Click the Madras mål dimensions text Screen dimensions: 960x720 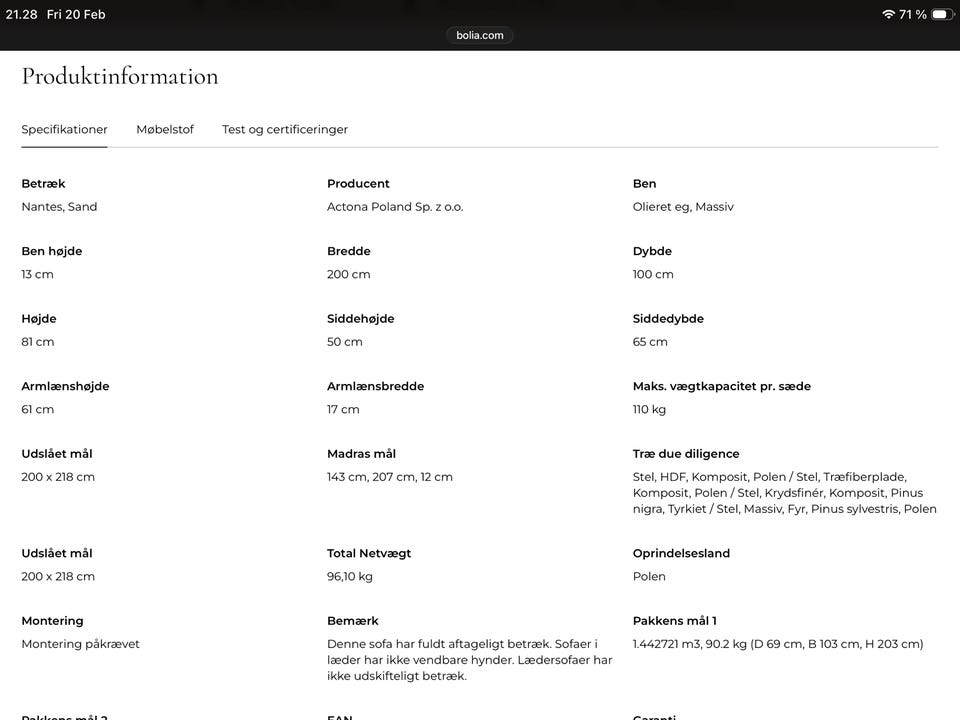pos(390,477)
